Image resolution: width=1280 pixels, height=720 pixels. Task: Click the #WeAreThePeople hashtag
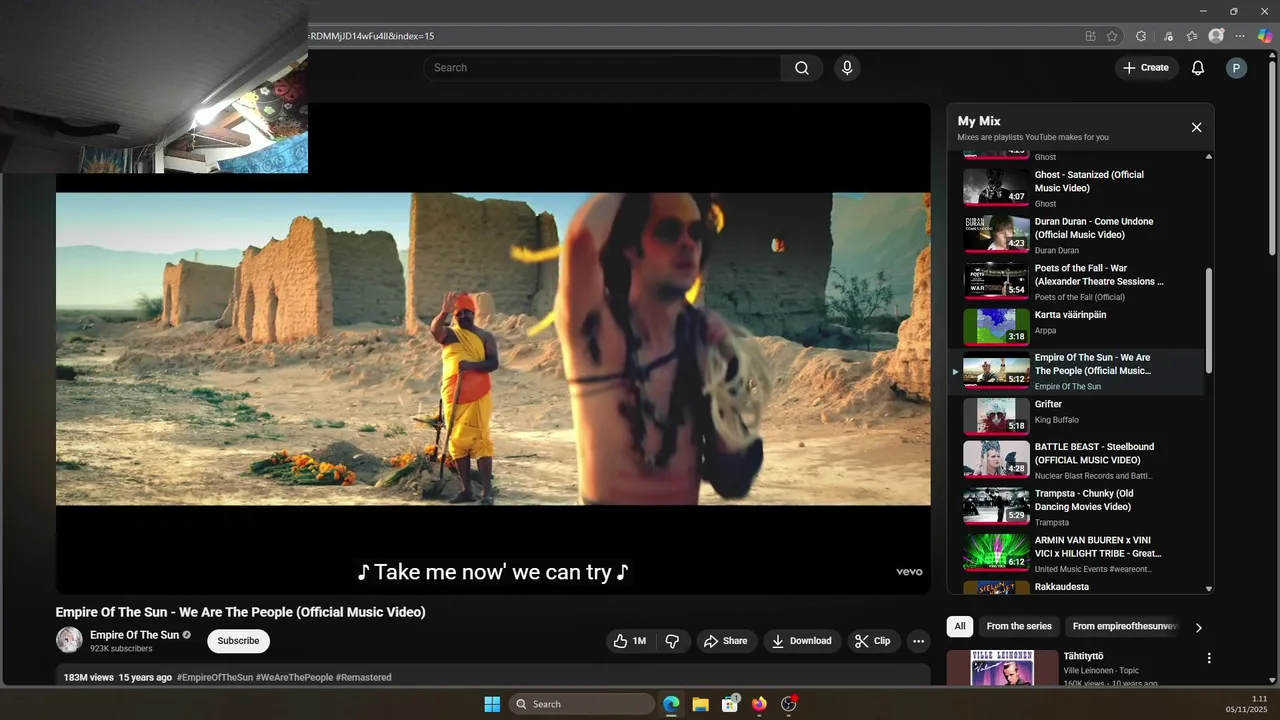(294, 677)
